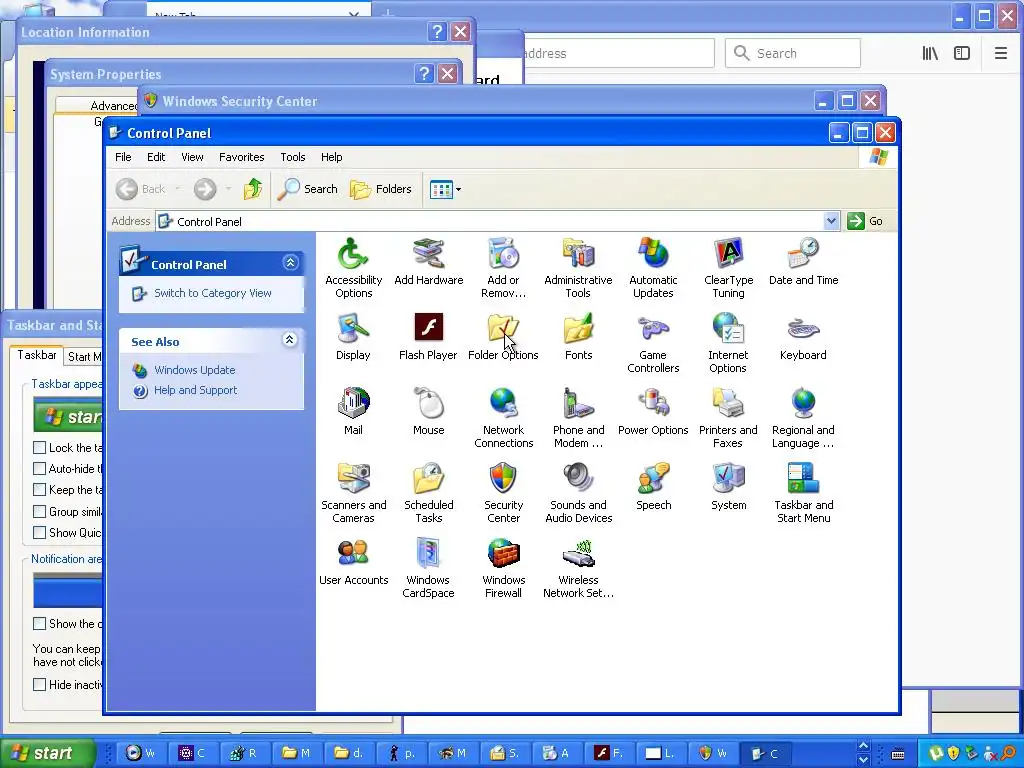
Task: Toggle 'Show Quick Launch' checkbox
Action: click(x=39, y=532)
